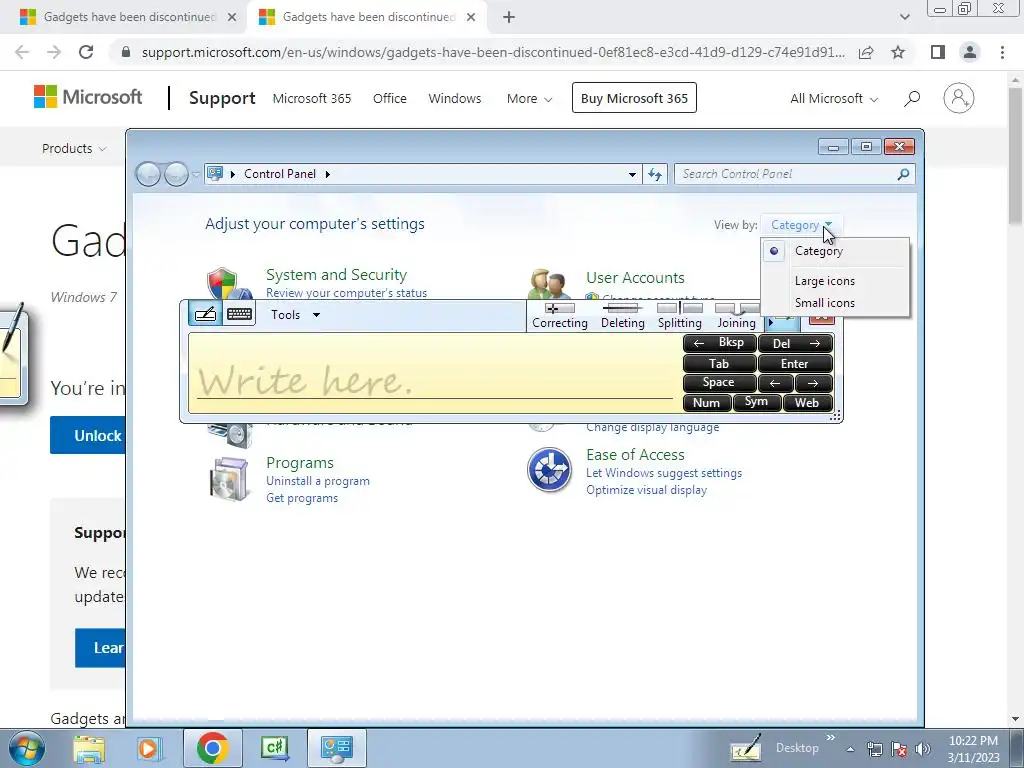Choose Small icons view option
This screenshot has width=1024, height=768.
click(x=835, y=302)
